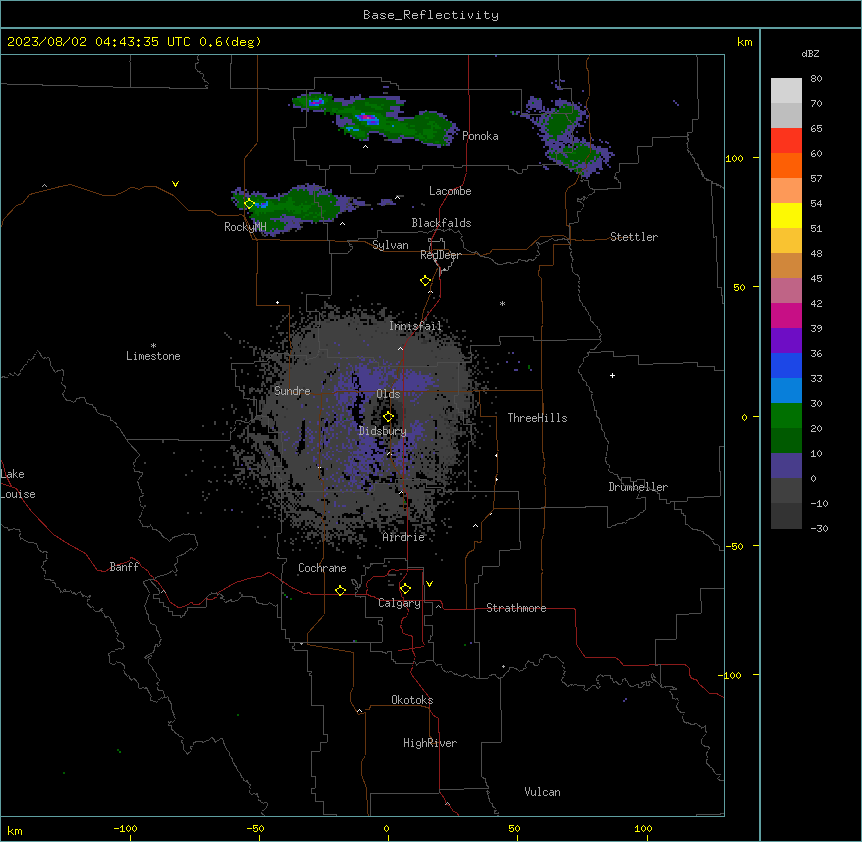
Task: Click the Lacombe city label
Action: click(x=450, y=191)
